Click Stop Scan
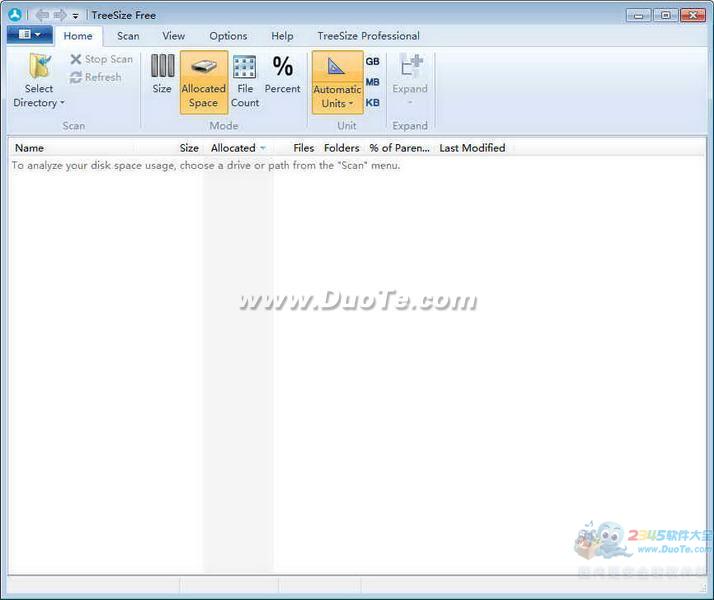 (x=102, y=59)
